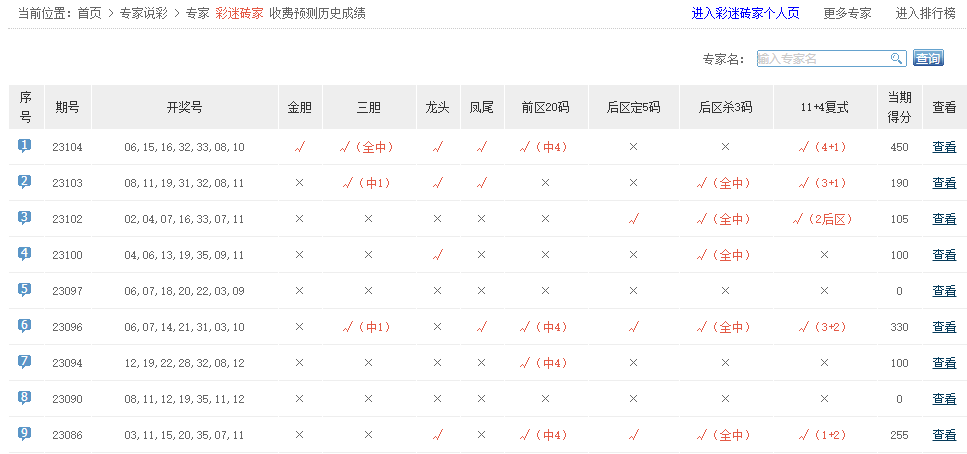Viewport: 967px width, 454px height.
Task: Click 彩迷砖家 expert name in breadcrumb
Action: click(239, 14)
